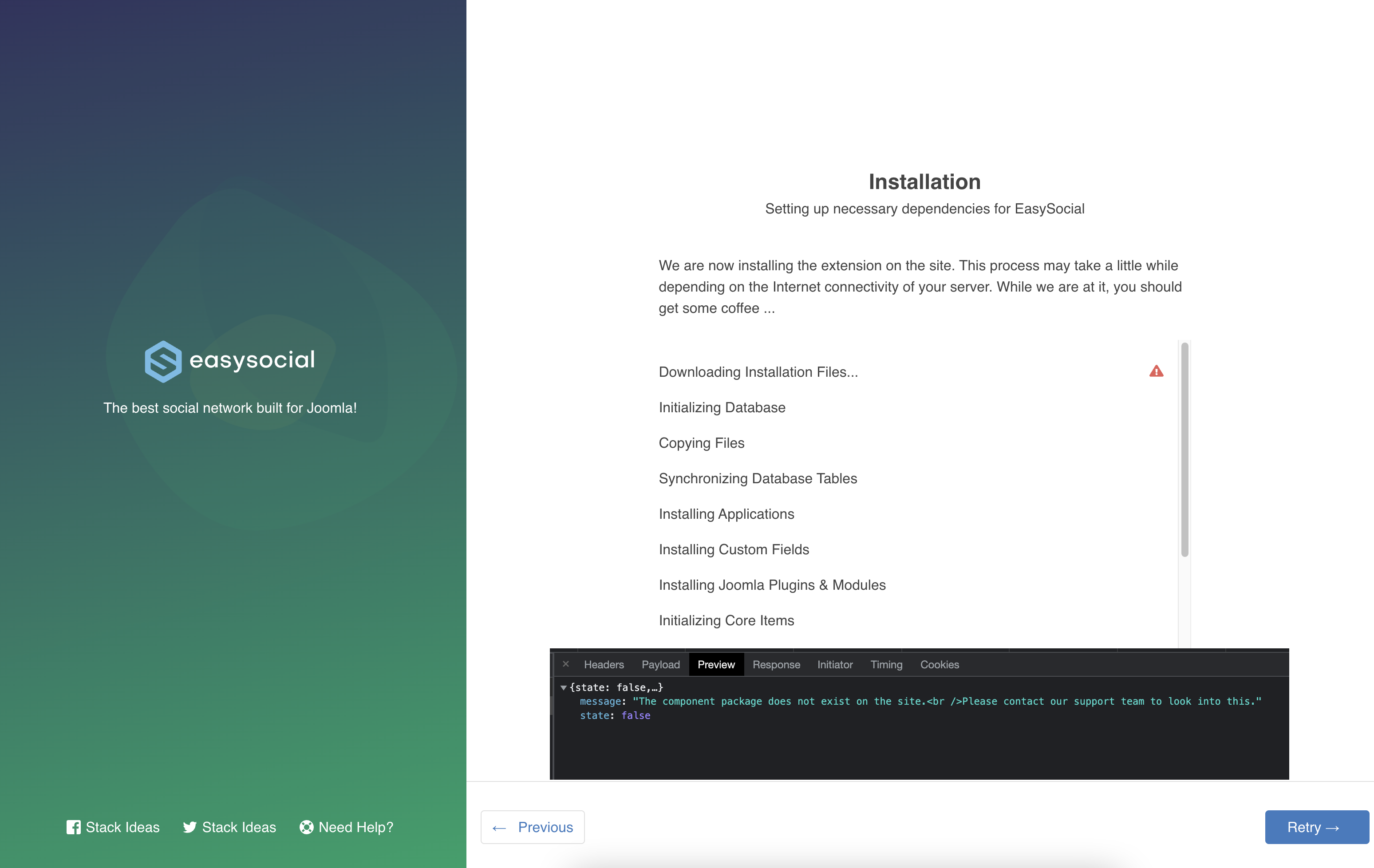Switch to the Initiator tab

pyautogui.click(x=835, y=664)
